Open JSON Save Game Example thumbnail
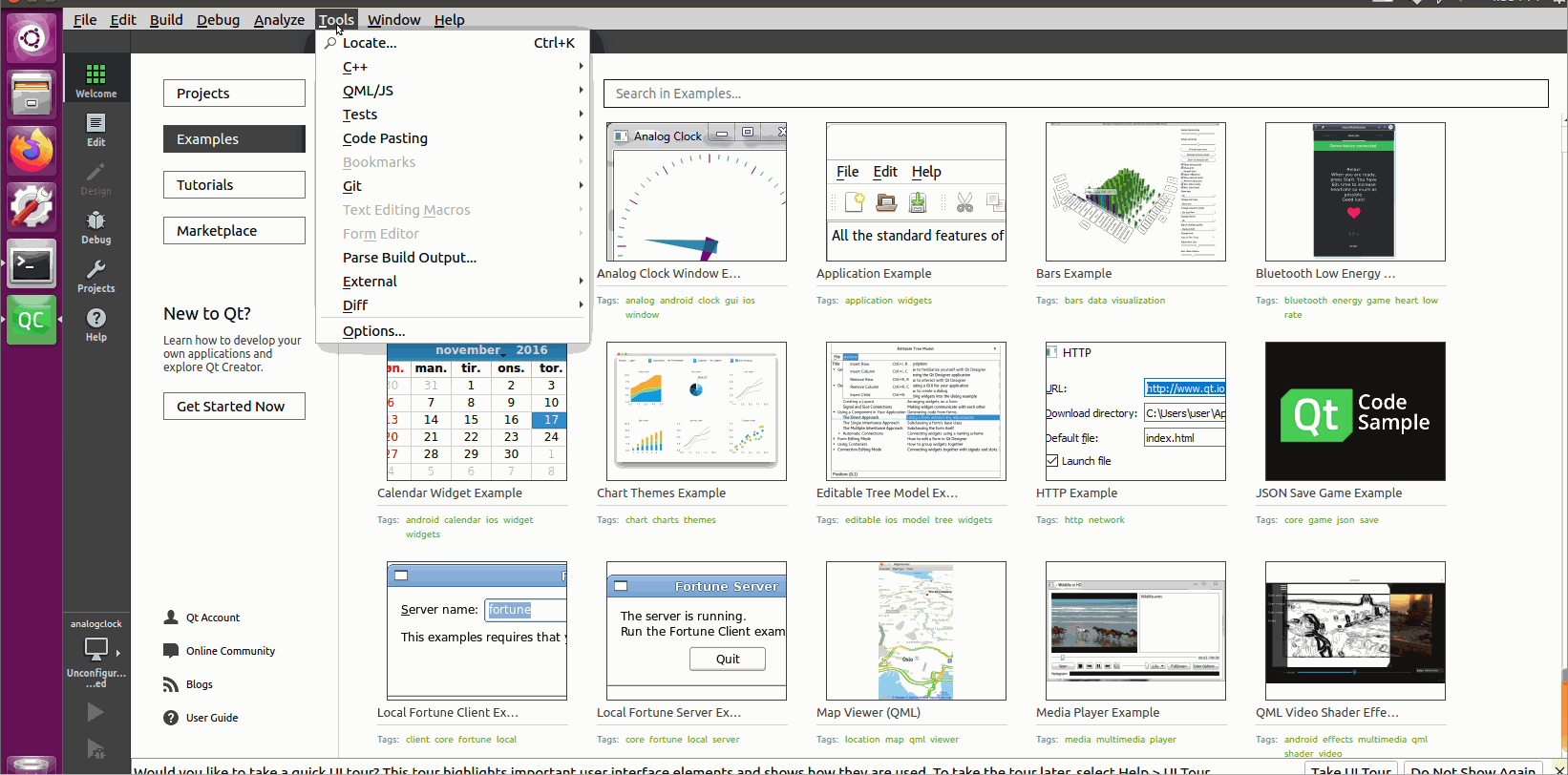This screenshot has height=775, width=1568. (1355, 411)
